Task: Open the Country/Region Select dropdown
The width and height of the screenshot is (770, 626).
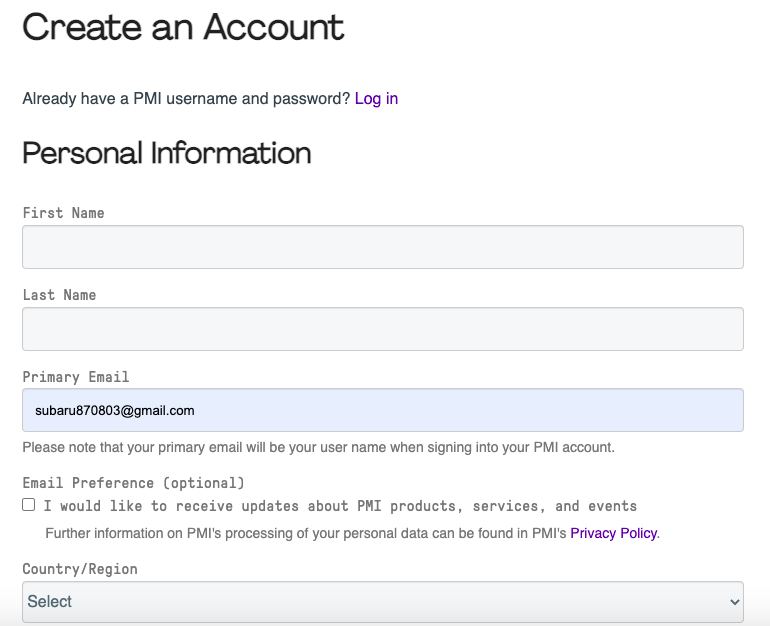Action: [x=383, y=602]
